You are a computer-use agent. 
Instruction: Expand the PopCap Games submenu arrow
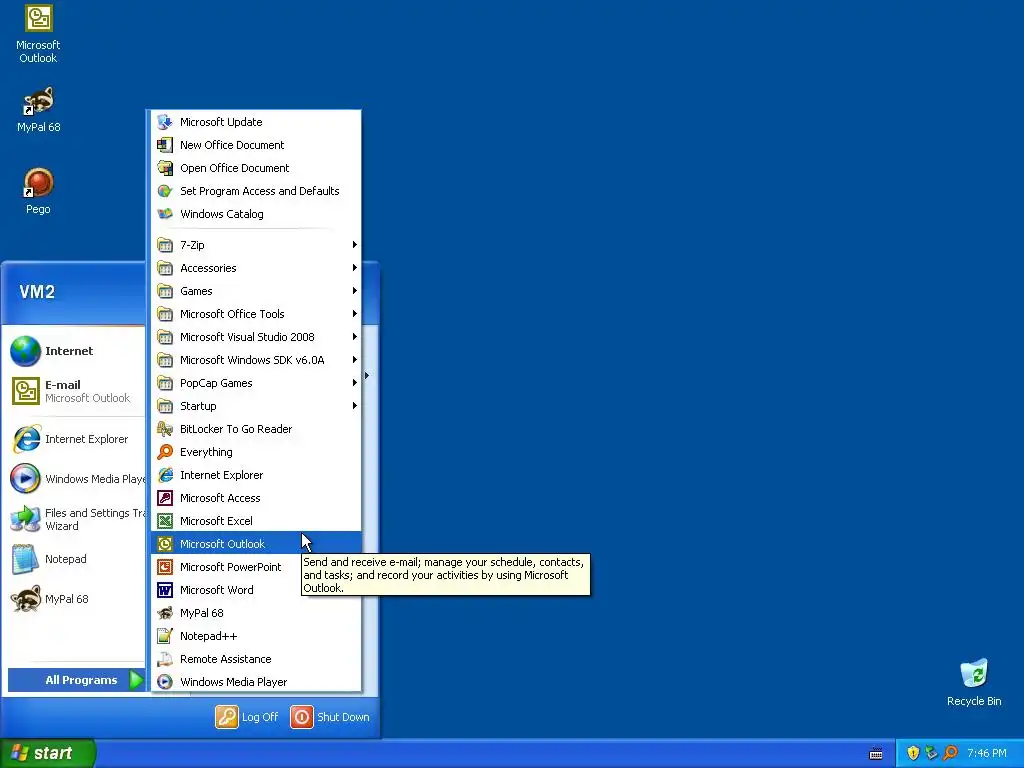pyautogui.click(x=355, y=383)
